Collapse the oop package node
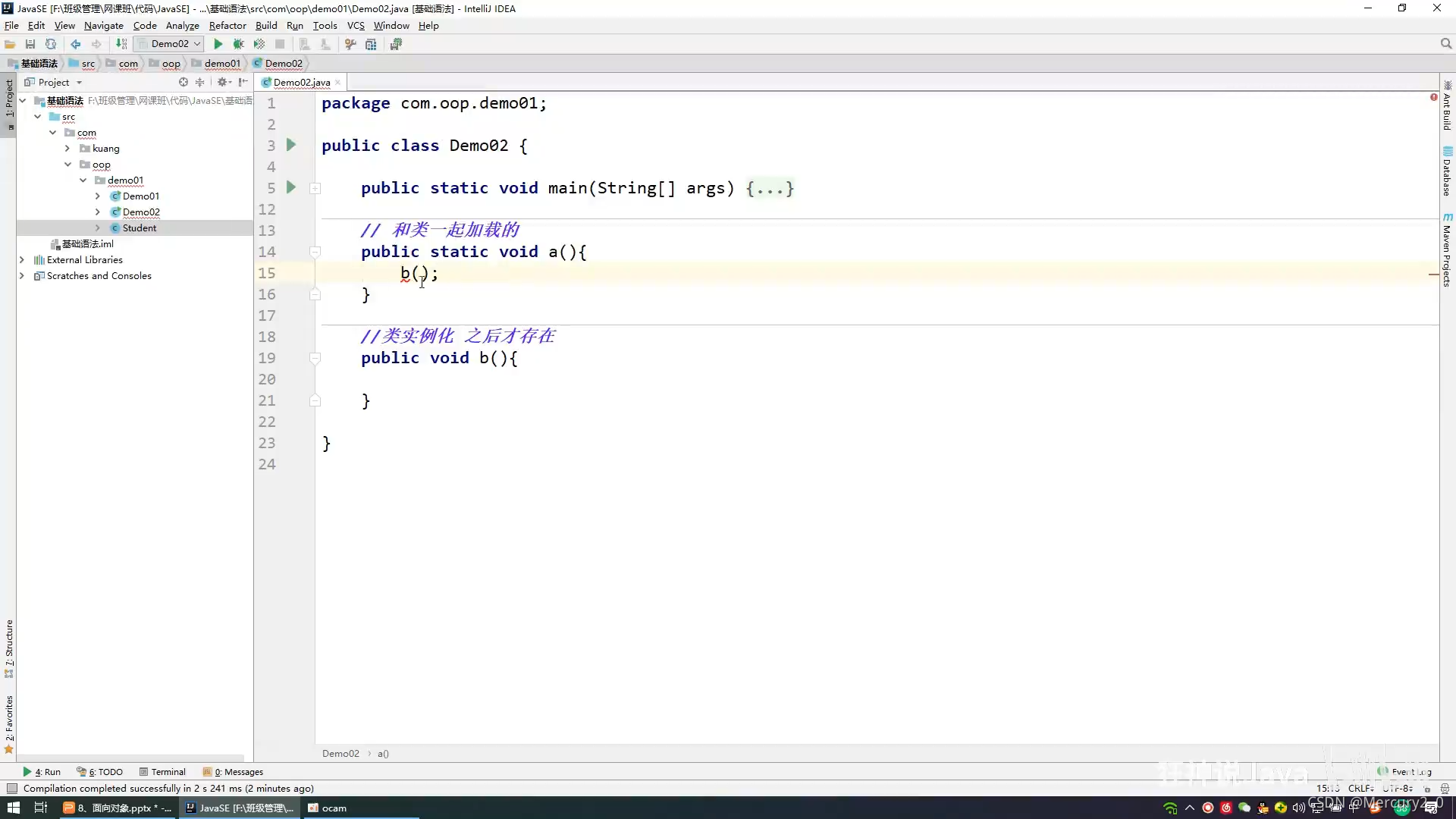This screenshot has height=819, width=1456. click(x=68, y=165)
